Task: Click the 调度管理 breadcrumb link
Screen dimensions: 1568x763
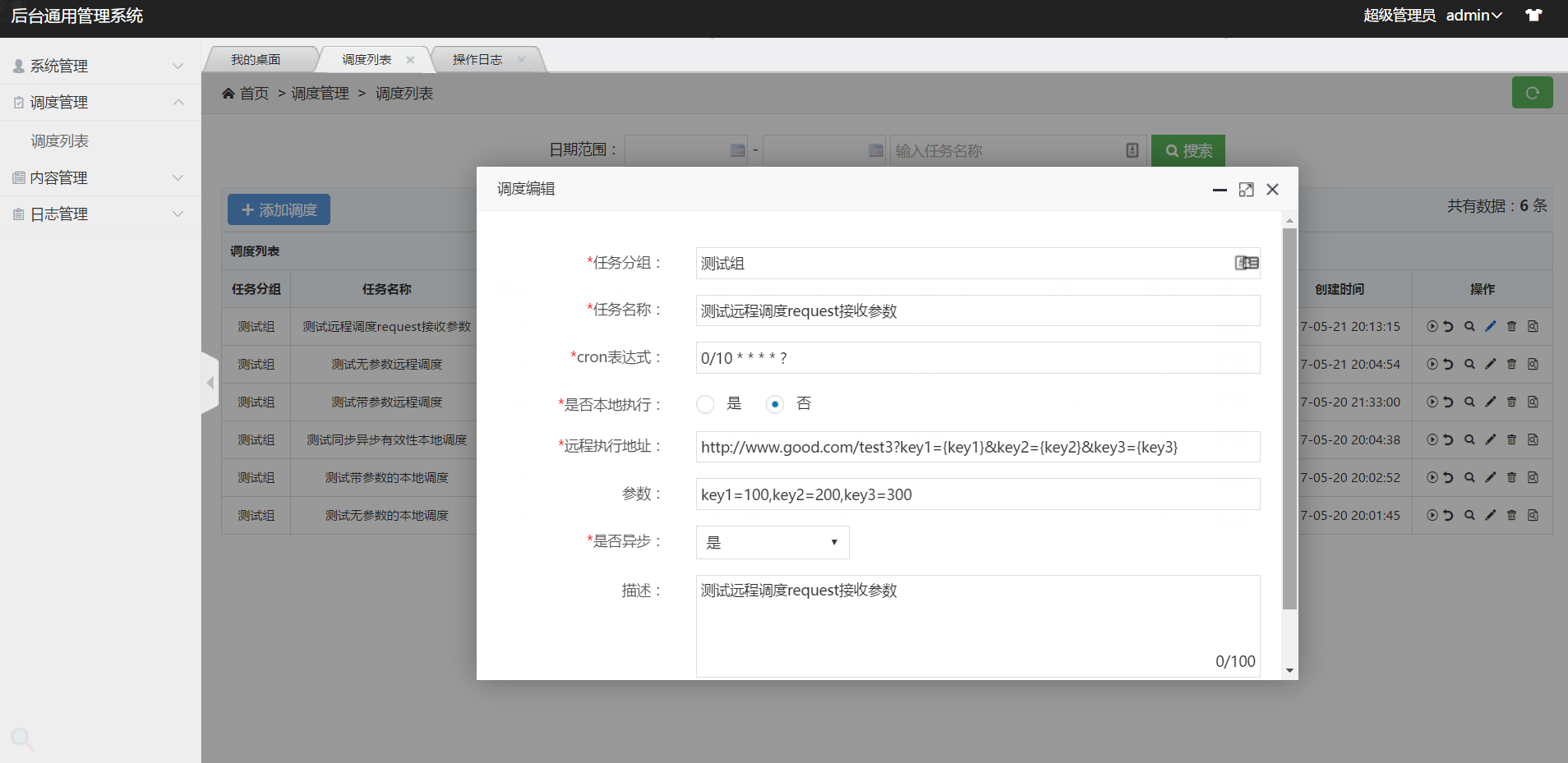Action: point(320,94)
